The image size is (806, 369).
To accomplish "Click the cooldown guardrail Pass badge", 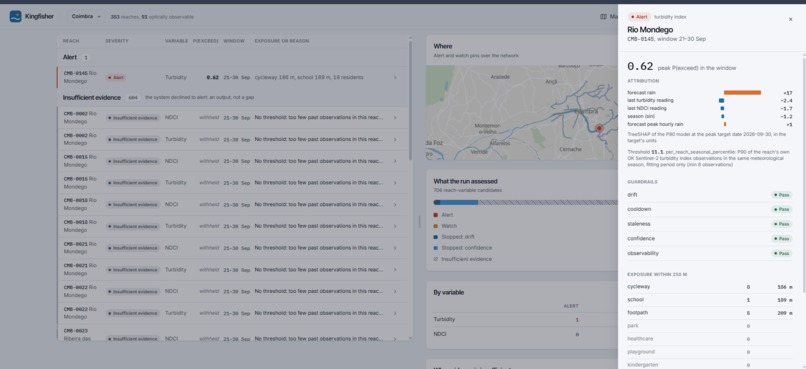I will (x=781, y=210).
